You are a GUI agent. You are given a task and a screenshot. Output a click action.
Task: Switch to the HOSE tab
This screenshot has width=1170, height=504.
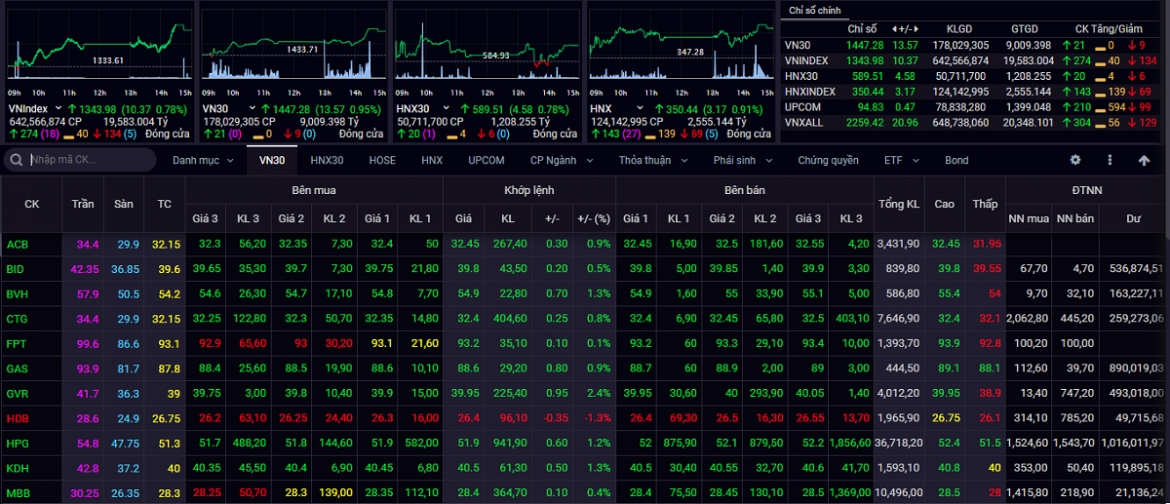point(382,161)
